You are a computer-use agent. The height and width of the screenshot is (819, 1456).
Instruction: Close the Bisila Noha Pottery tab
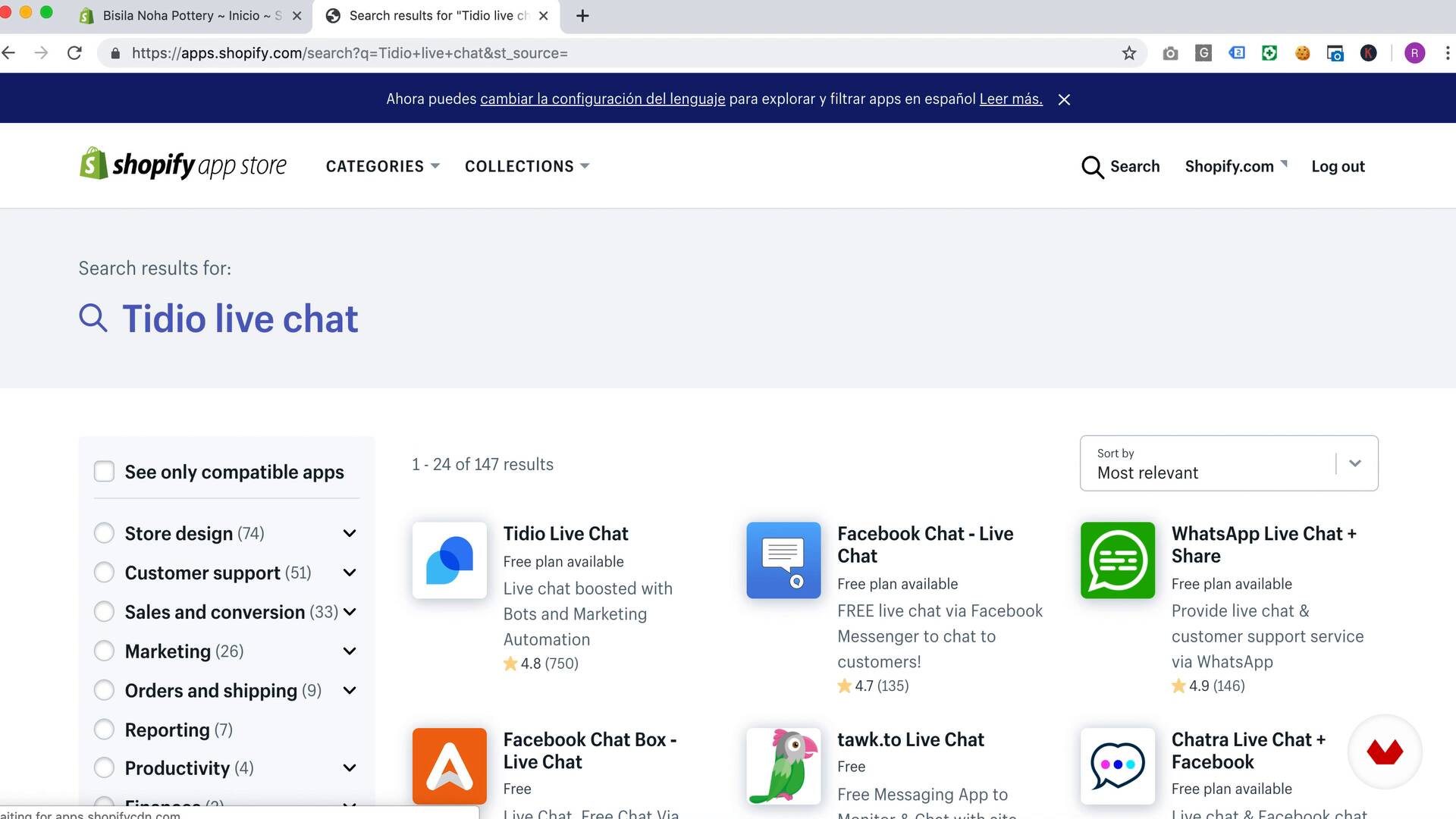point(297,16)
